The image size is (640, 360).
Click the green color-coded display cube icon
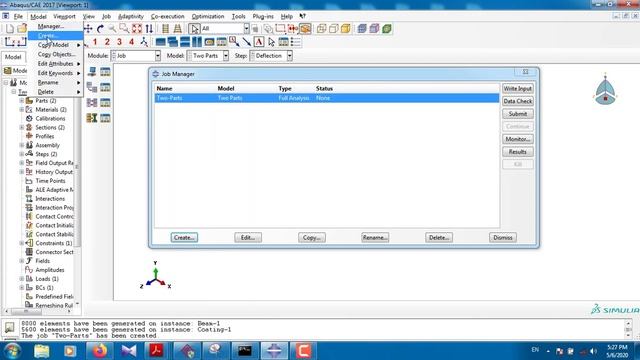tap(387, 29)
